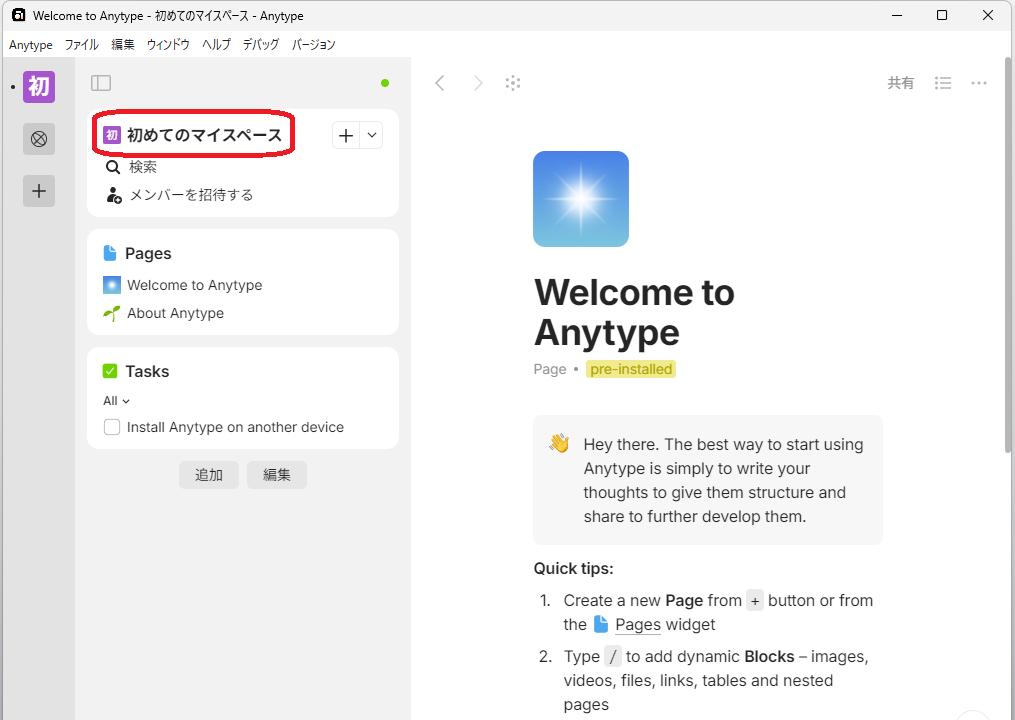Open the 編集 menu in the menu bar

click(123, 45)
